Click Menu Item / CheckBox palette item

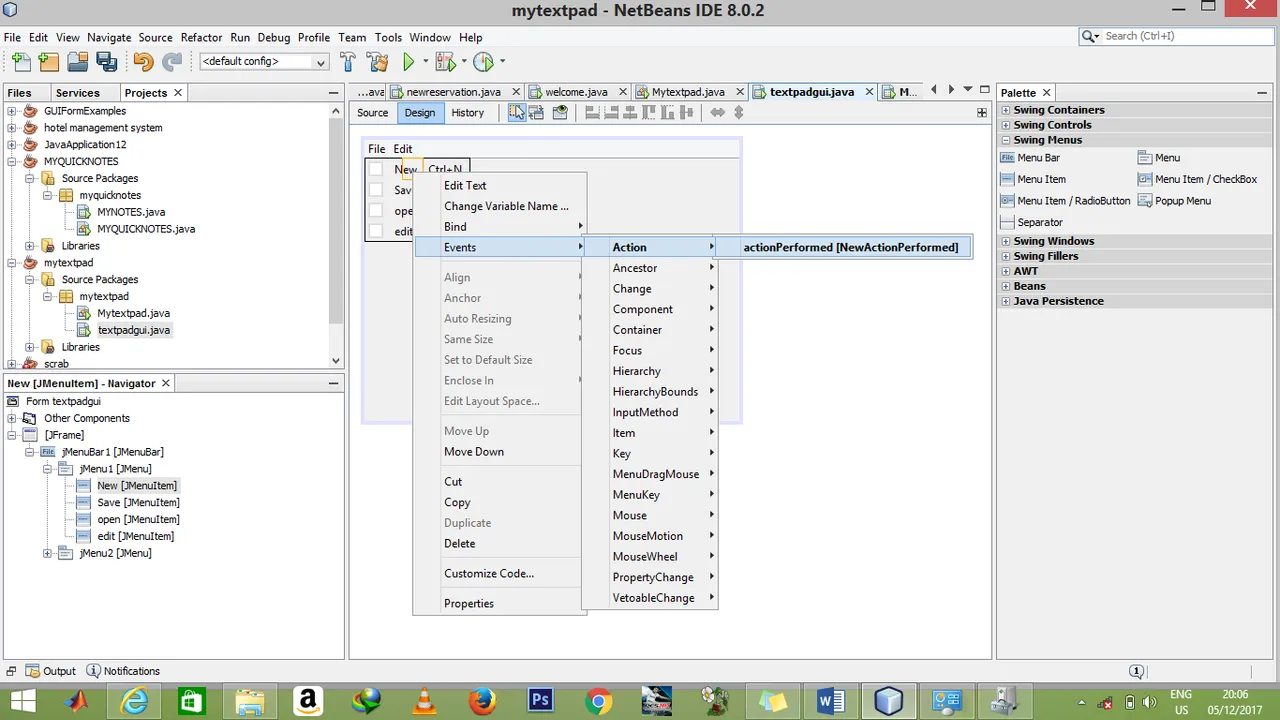[1198, 179]
